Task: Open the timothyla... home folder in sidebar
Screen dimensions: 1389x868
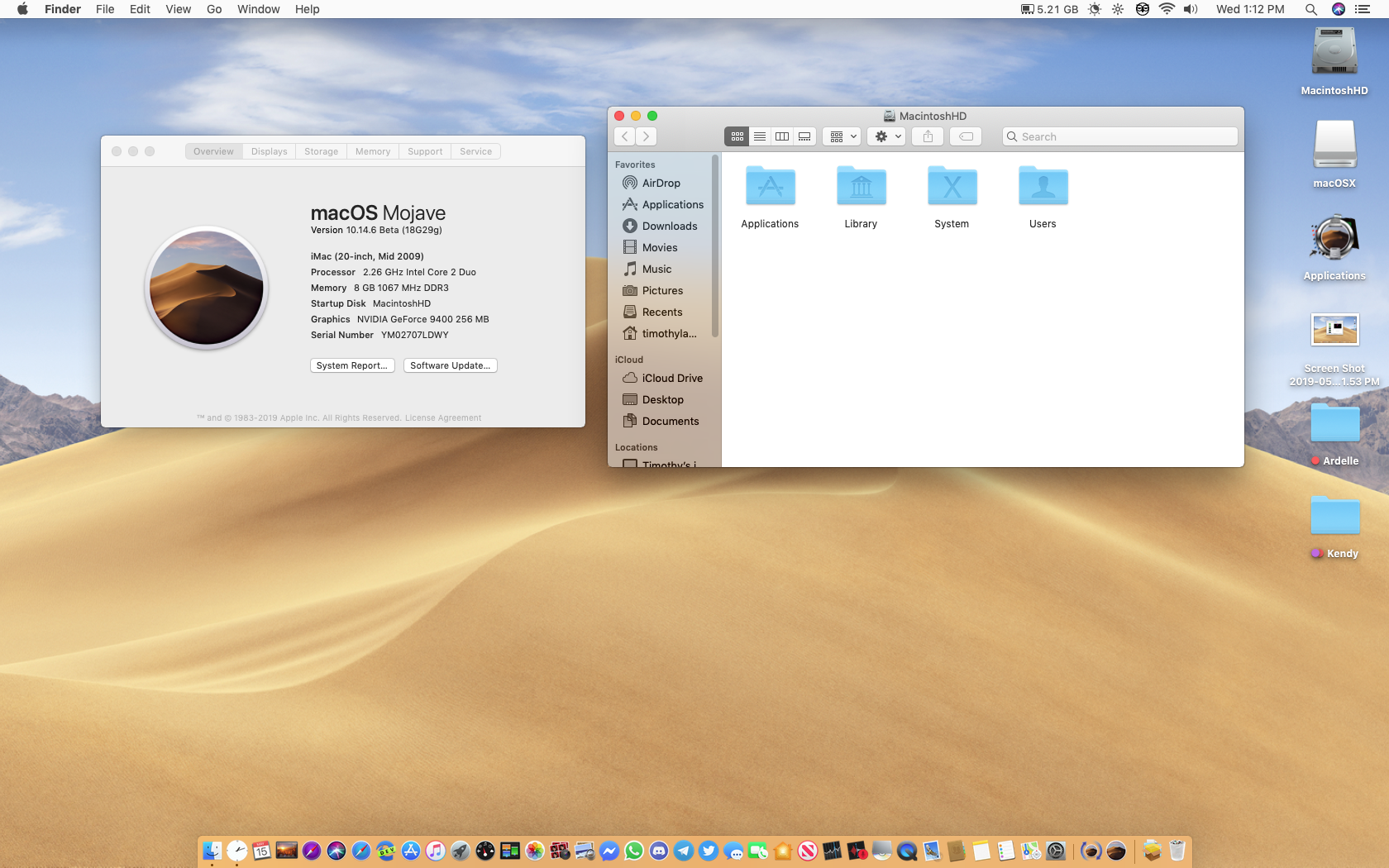Action: pyautogui.click(x=661, y=333)
